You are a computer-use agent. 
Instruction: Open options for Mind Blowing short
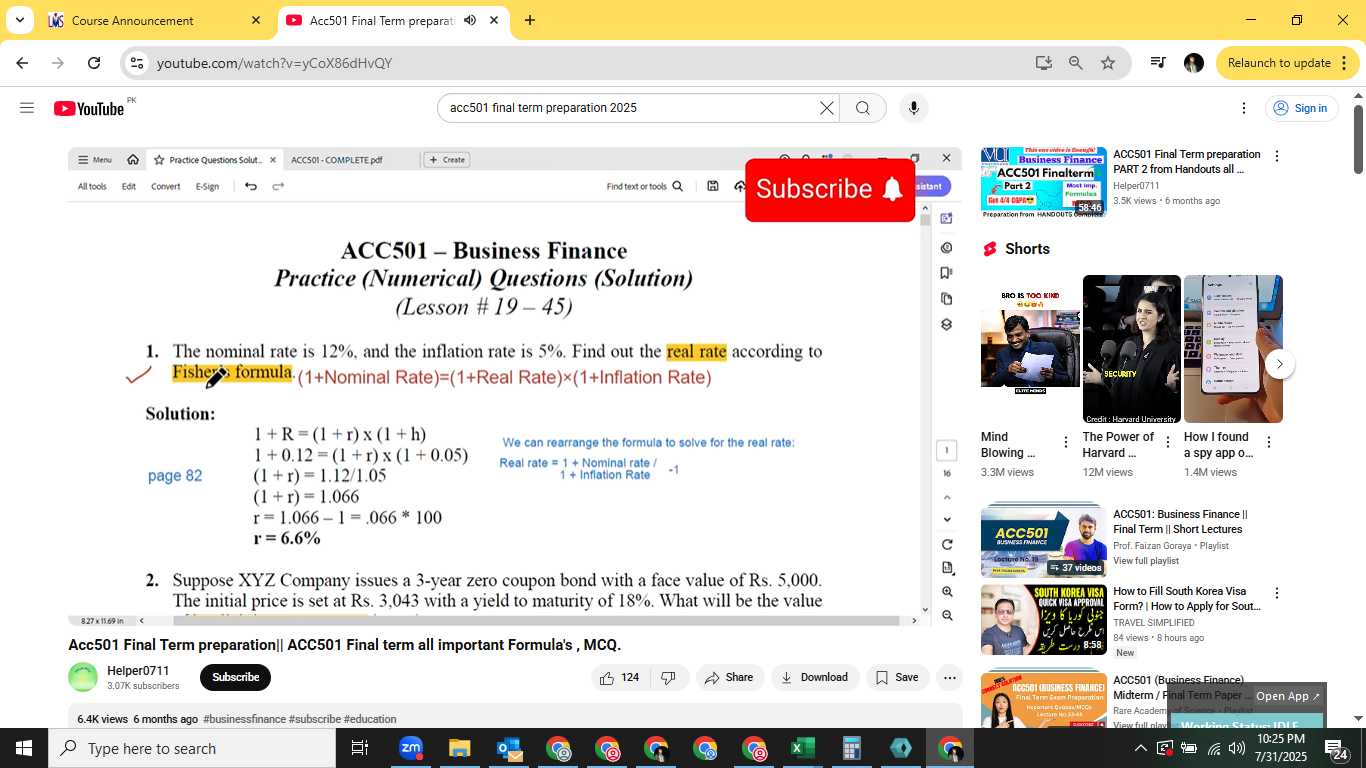[1065, 442]
